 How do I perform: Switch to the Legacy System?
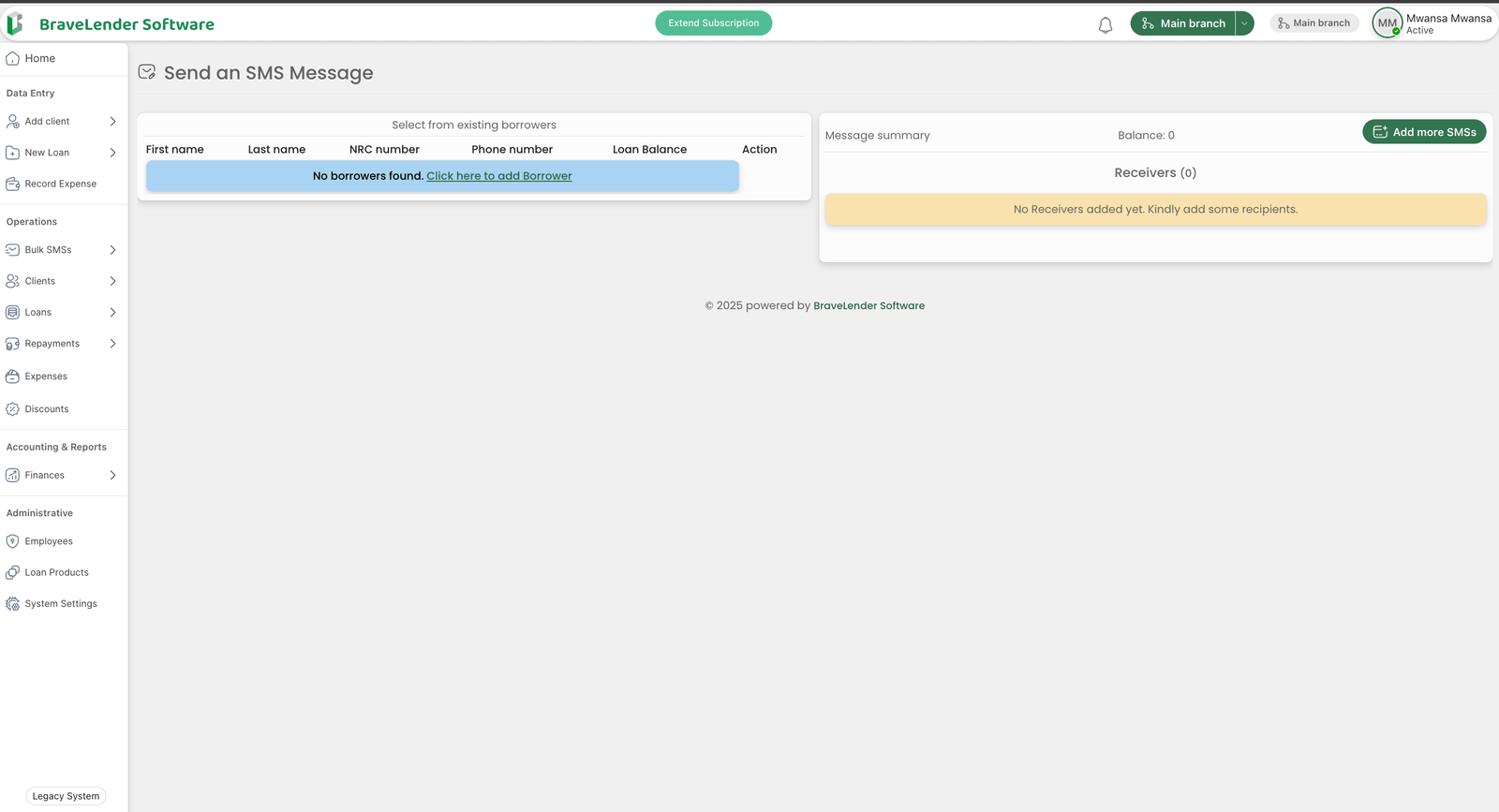(x=66, y=796)
